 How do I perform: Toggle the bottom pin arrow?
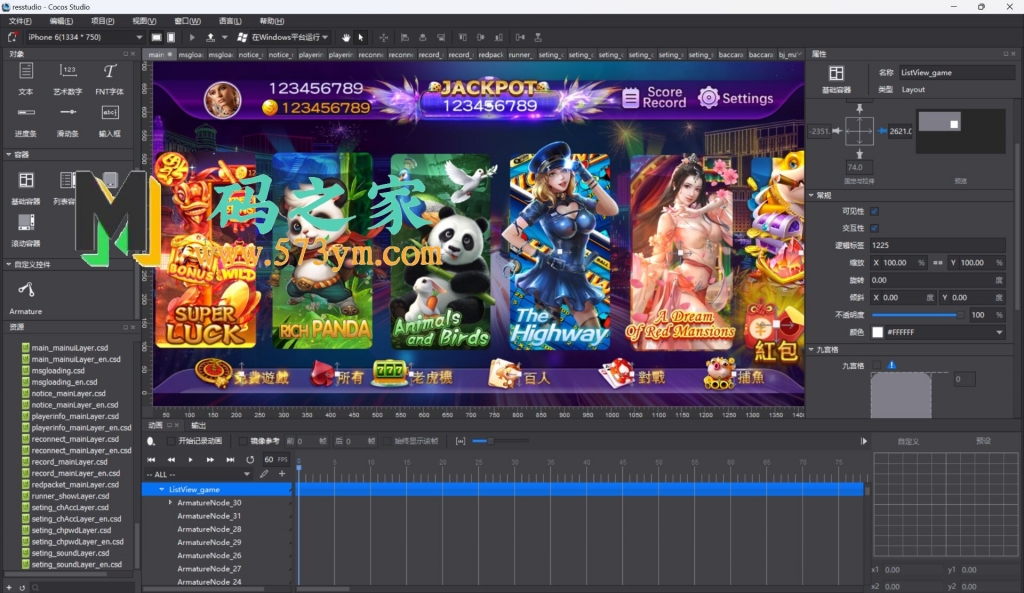pyautogui.click(x=859, y=154)
